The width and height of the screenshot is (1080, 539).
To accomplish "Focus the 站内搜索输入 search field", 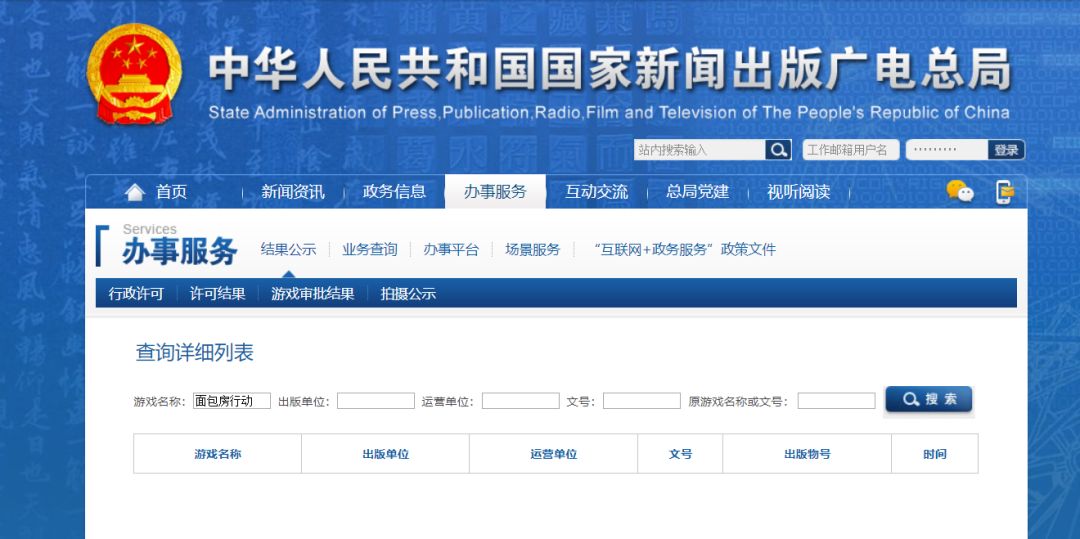I will tap(699, 149).
